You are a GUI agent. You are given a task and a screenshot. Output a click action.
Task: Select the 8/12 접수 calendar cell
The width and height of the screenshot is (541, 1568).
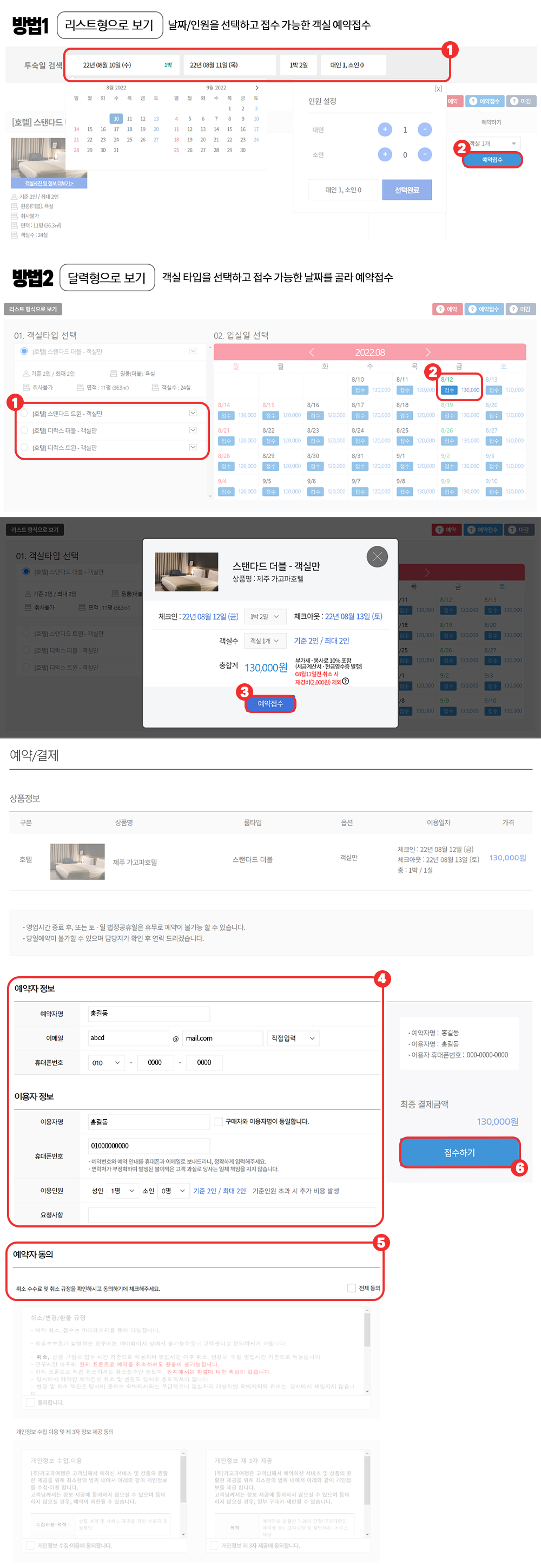(459, 386)
